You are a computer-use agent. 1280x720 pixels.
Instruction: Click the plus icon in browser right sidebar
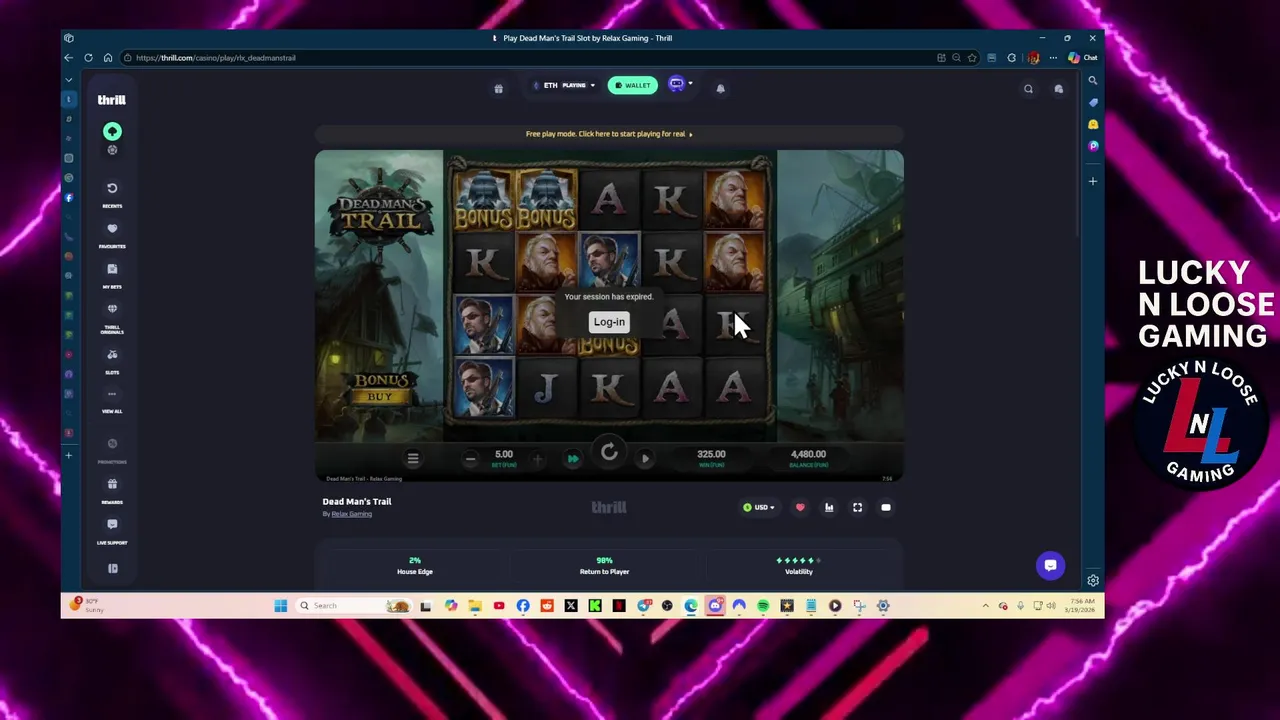(1093, 182)
